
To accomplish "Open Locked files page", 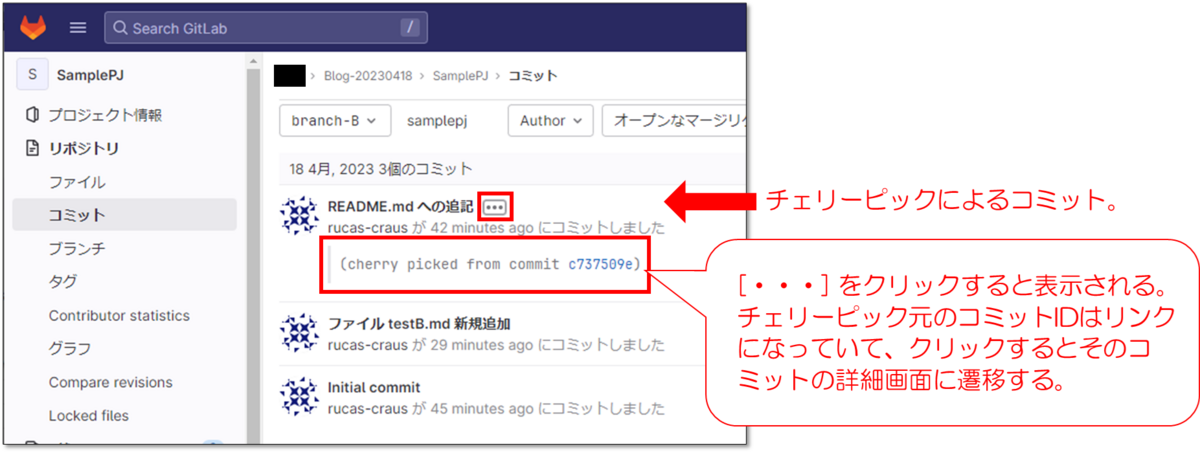I will pos(88,415).
